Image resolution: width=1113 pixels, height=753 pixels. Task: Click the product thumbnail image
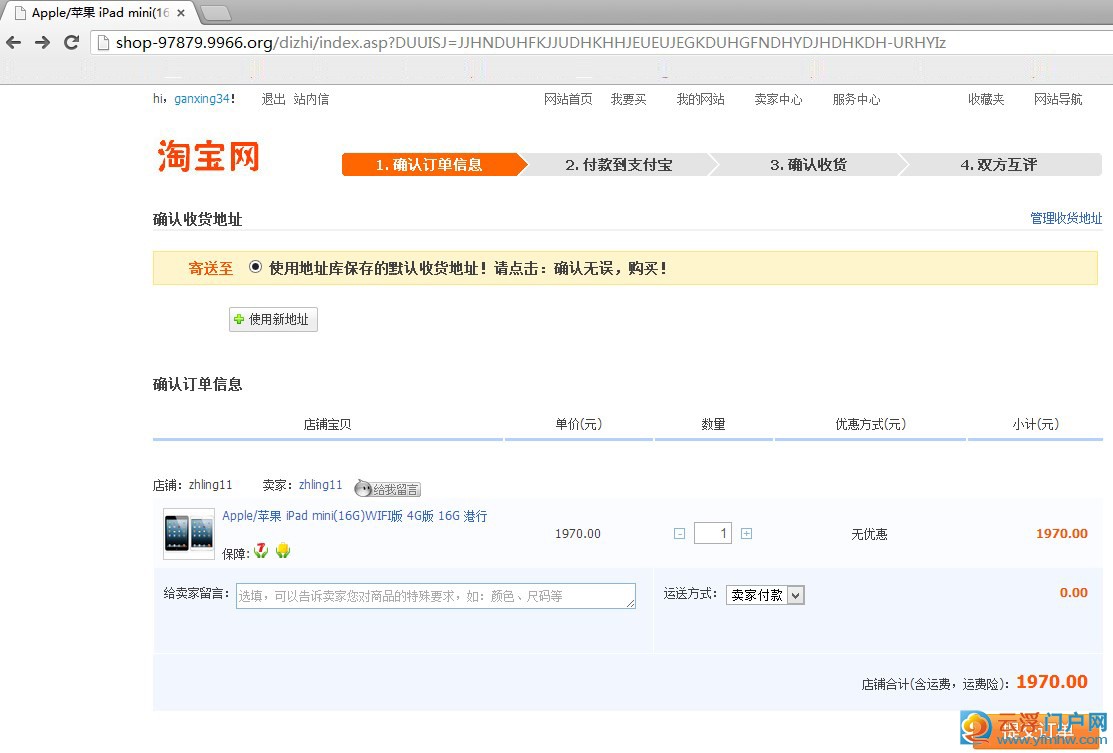coord(188,533)
